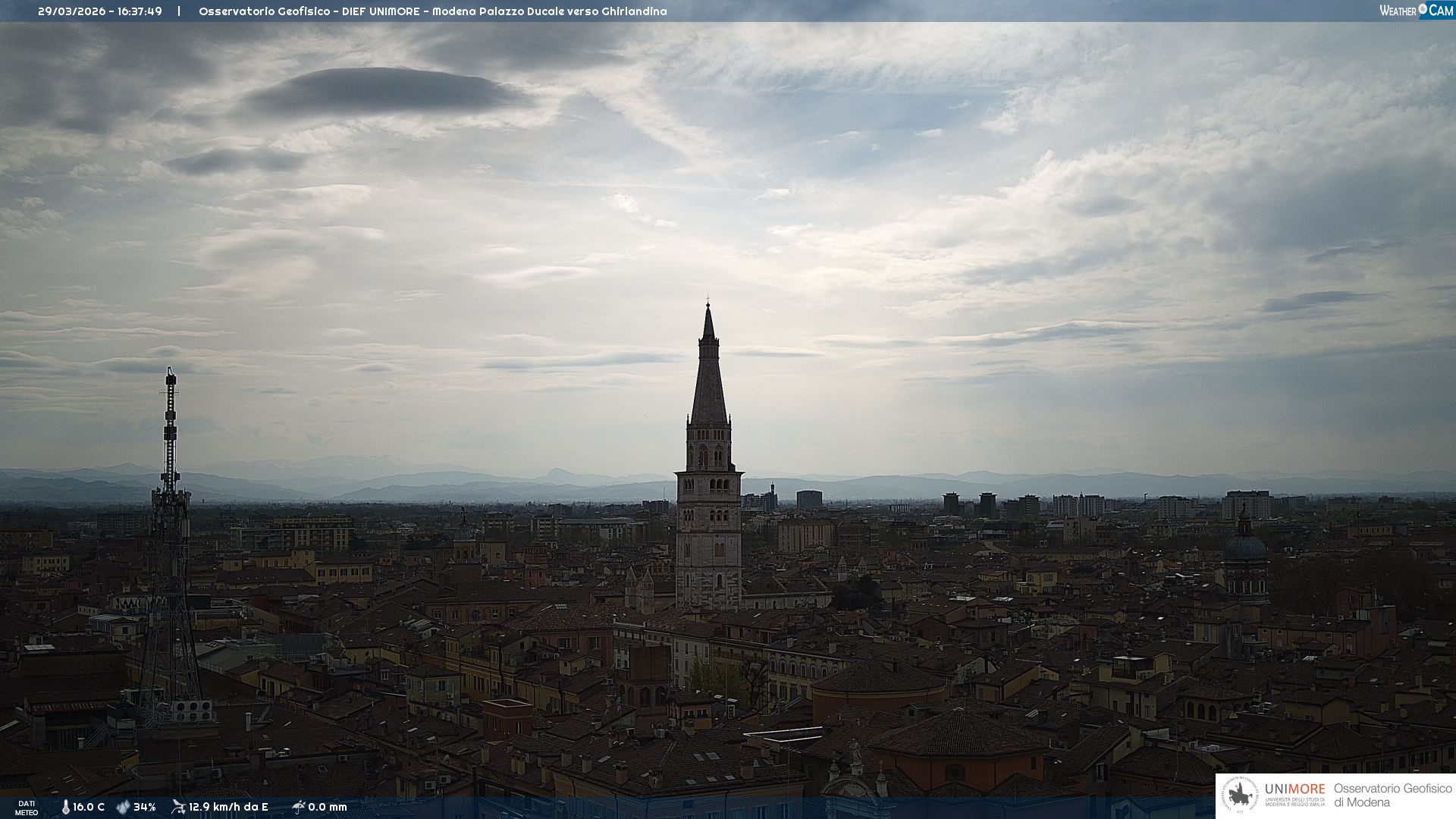The width and height of the screenshot is (1456, 819).
Task: Click the 16:37:49 time stamp
Action: 140,11
